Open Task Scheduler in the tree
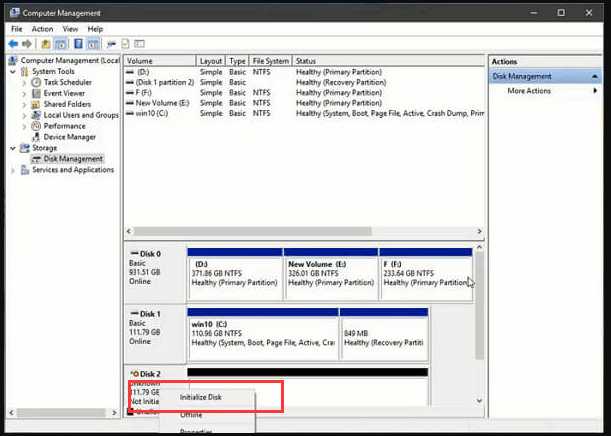This screenshot has height=436, width=611. pos(65,81)
